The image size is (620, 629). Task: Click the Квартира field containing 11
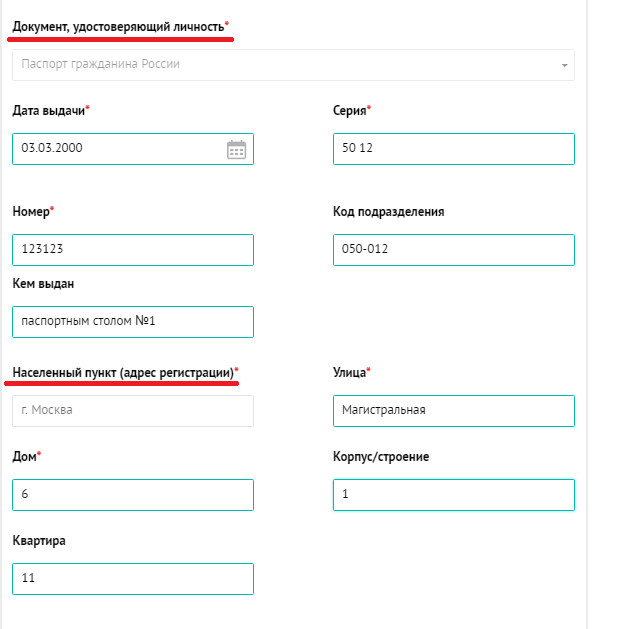click(x=133, y=579)
